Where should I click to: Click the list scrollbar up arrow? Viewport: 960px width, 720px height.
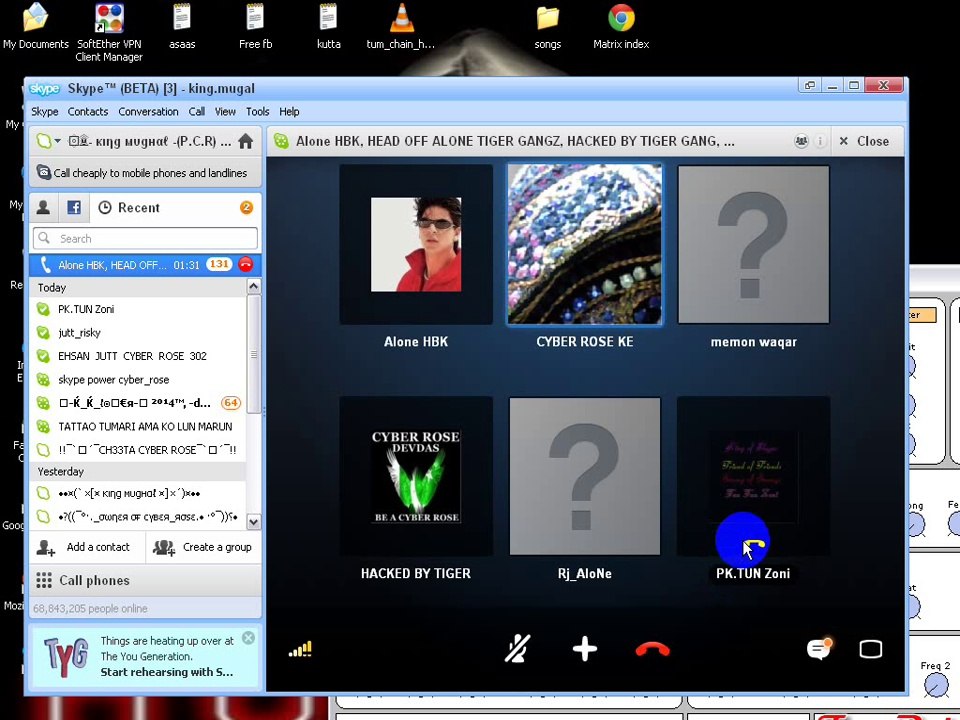253,286
